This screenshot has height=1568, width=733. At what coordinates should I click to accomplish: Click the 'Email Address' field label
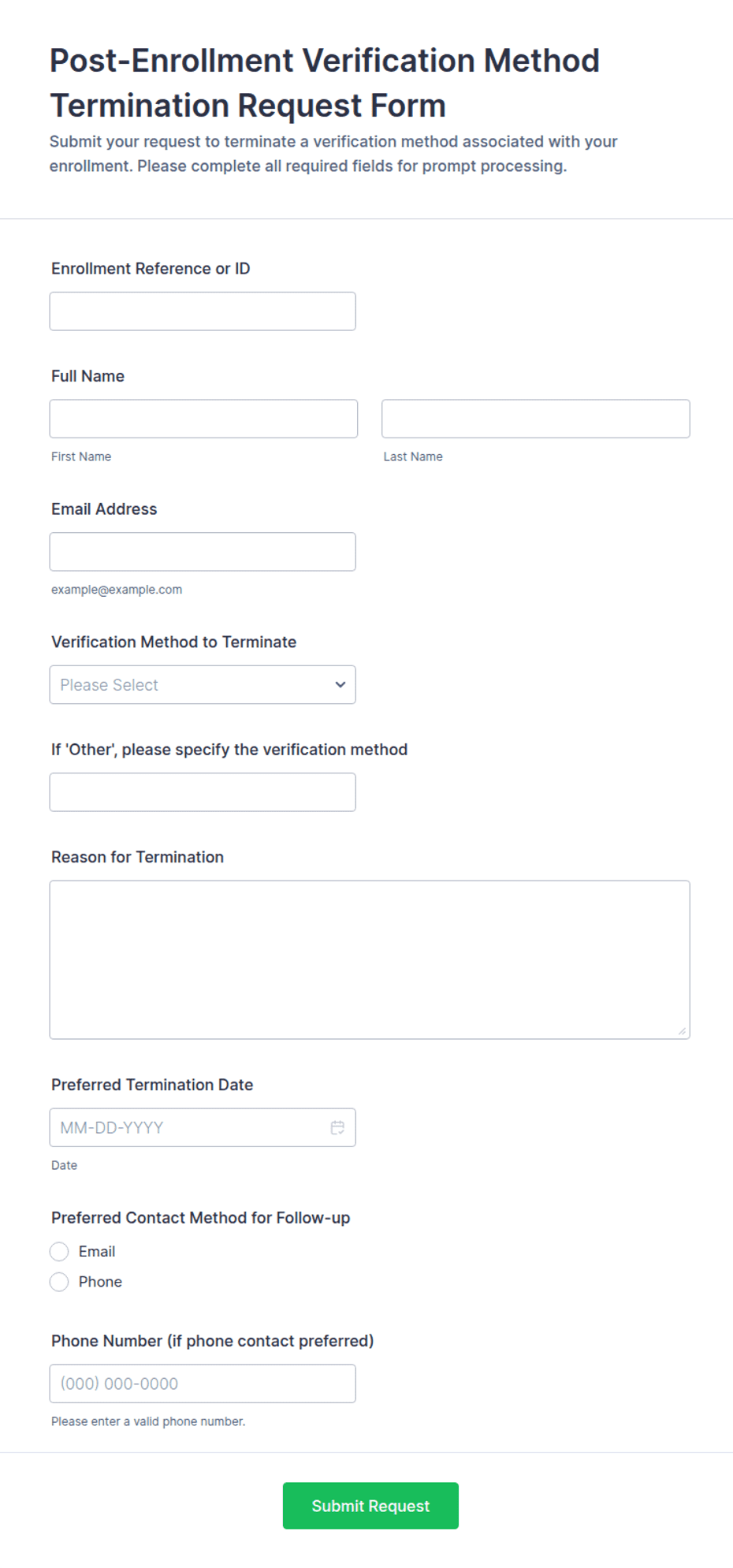104,509
